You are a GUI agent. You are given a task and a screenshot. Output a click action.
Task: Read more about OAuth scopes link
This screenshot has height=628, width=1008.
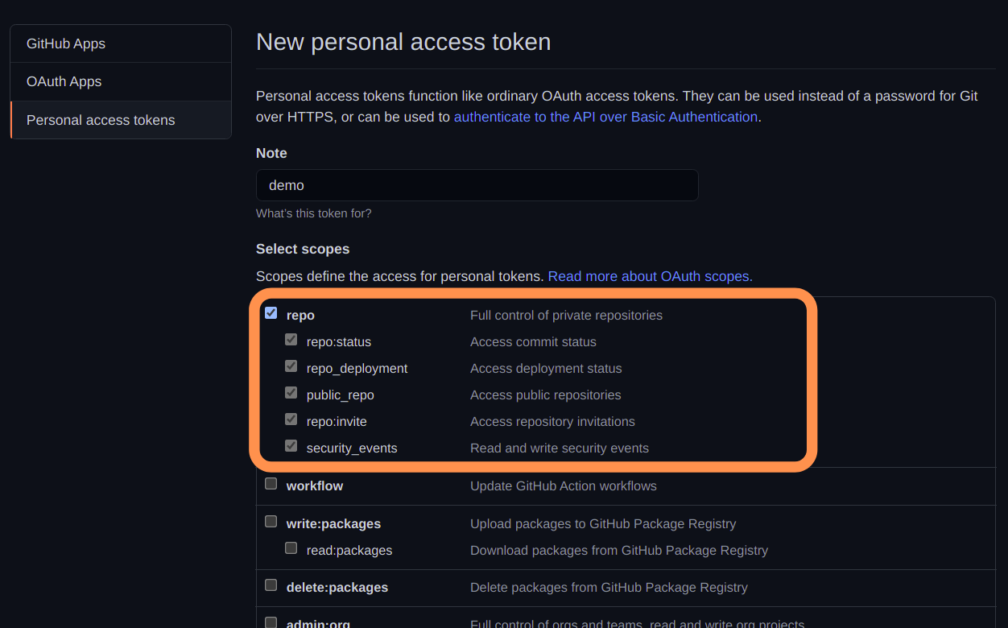click(649, 276)
